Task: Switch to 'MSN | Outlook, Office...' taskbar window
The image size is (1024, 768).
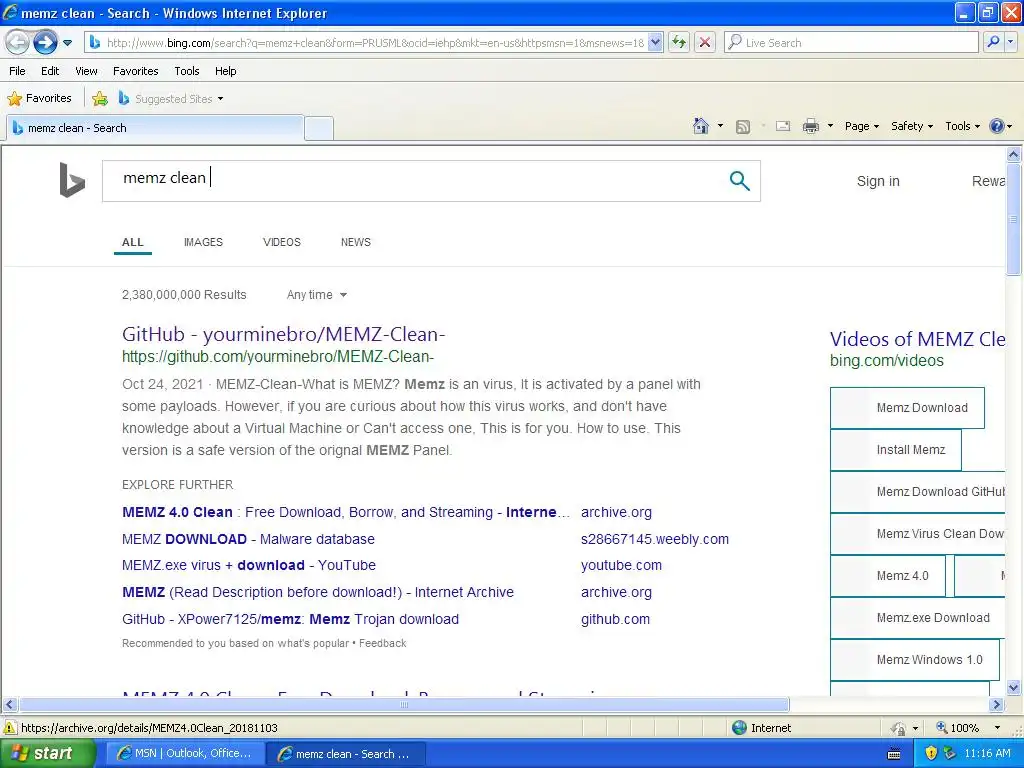Action: click(x=185, y=754)
